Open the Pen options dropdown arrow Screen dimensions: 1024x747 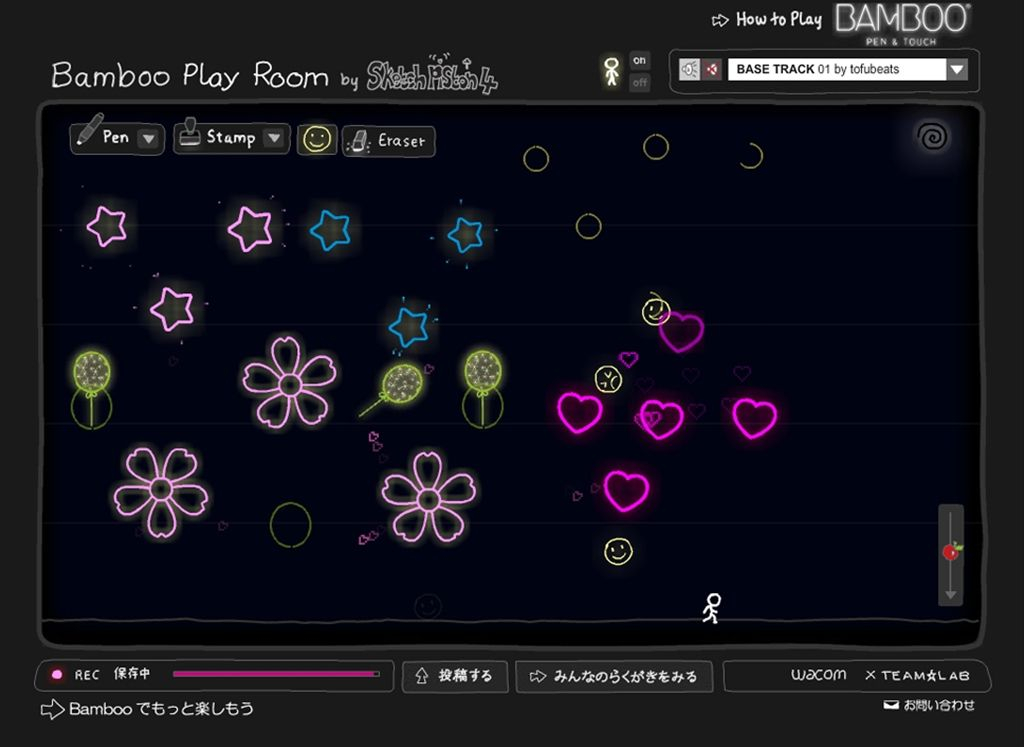point(149,138)
